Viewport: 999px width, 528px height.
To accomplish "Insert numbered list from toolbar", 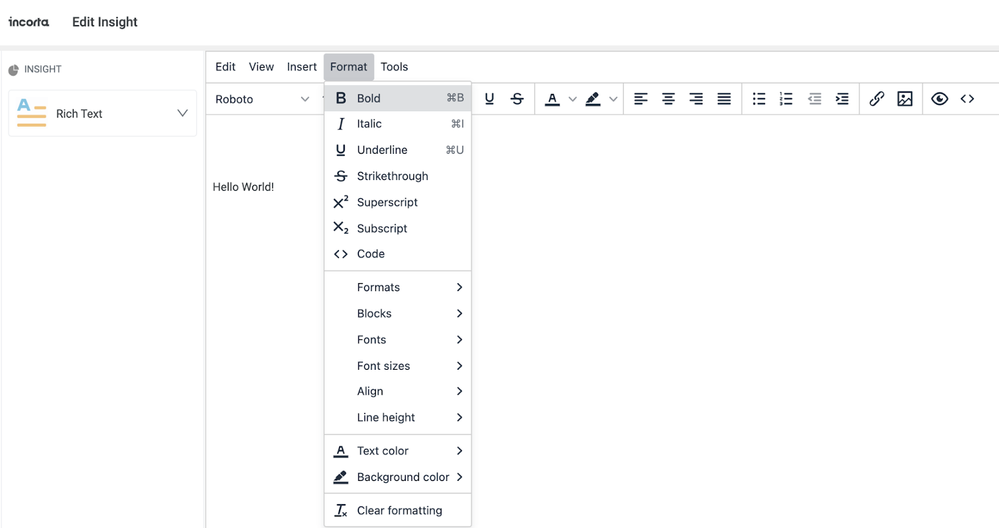I will (786, 99).
